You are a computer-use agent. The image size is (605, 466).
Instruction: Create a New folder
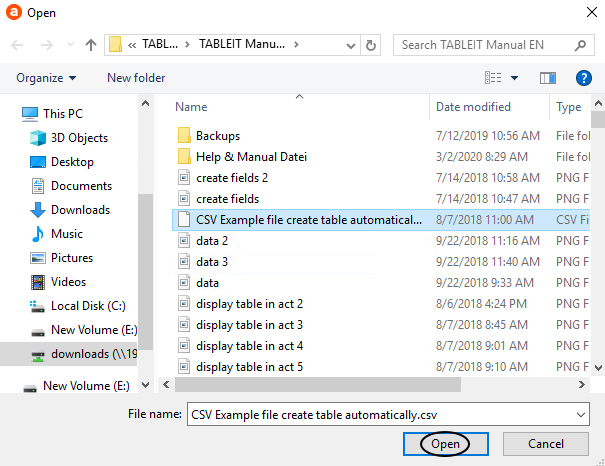click(136, 78)
